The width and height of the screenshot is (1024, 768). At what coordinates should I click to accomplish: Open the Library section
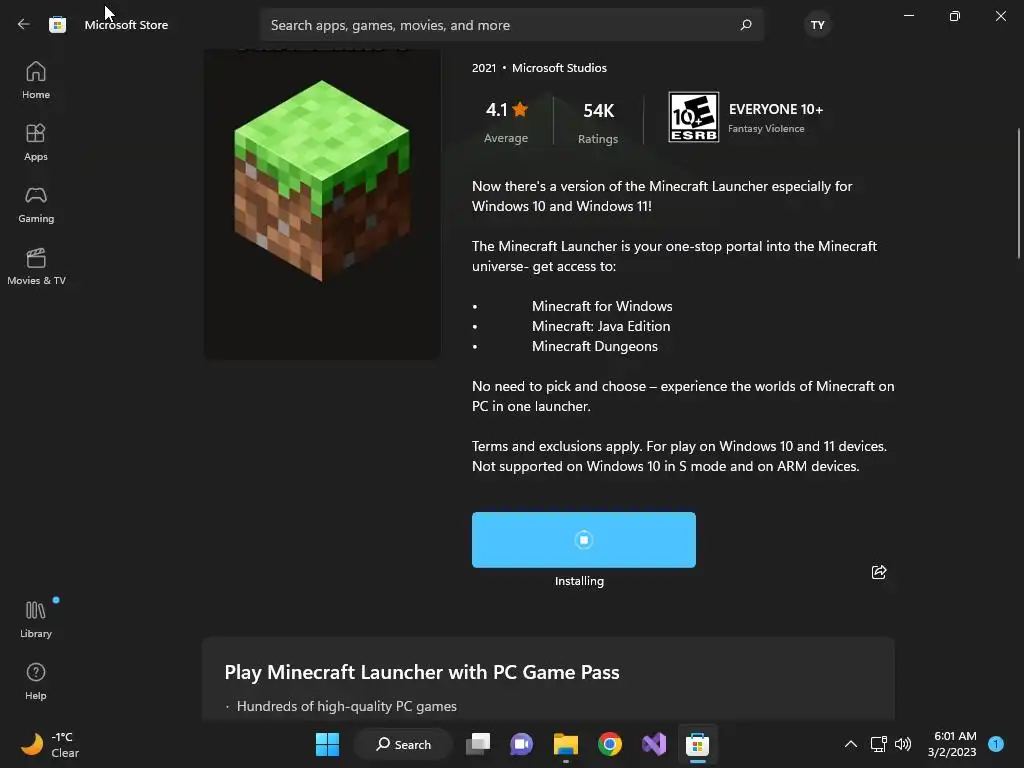point(36,619)
